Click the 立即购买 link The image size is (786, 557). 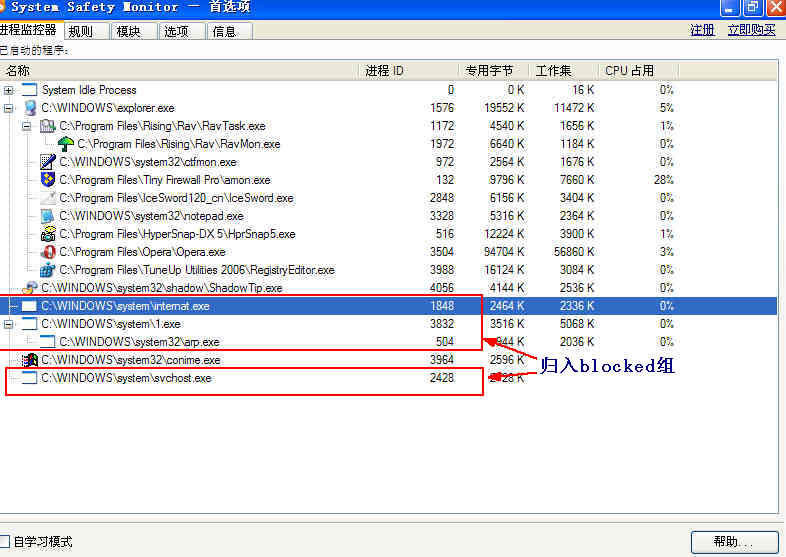coord(751,30)
